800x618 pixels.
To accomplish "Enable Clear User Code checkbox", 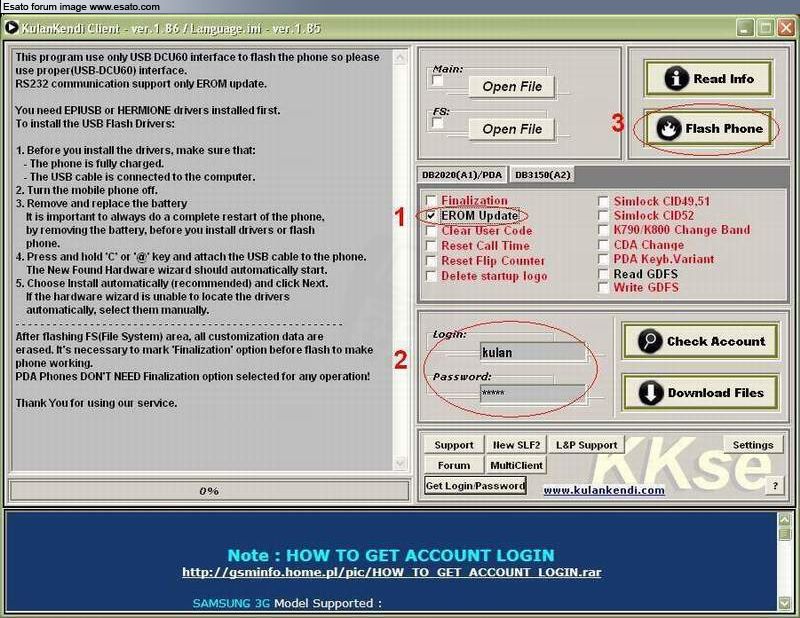I will 431,231.
